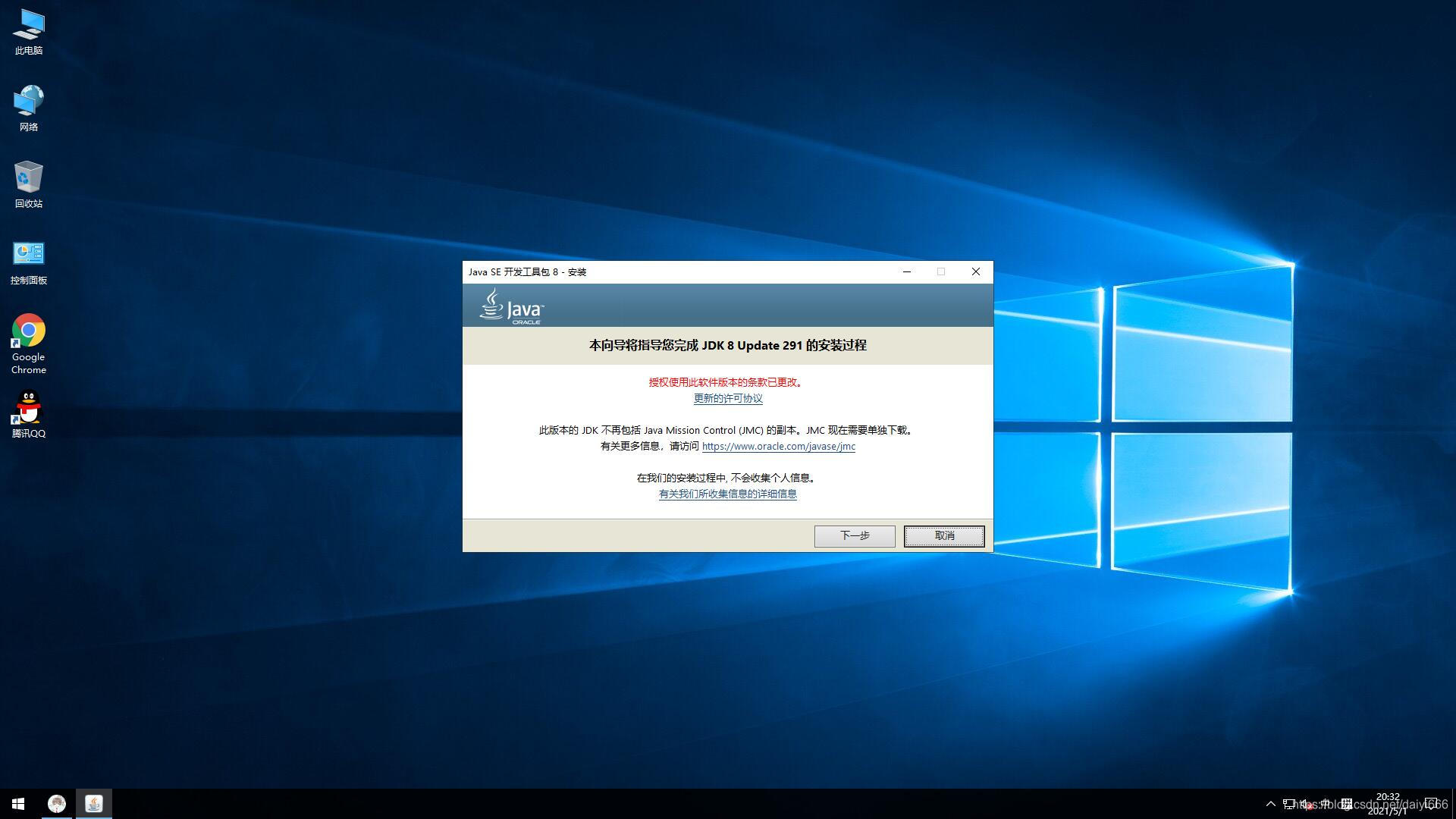Toggle the 拼 IME mode indicator
This screenshot has height=819, width=1456.
pos(1346,804)
